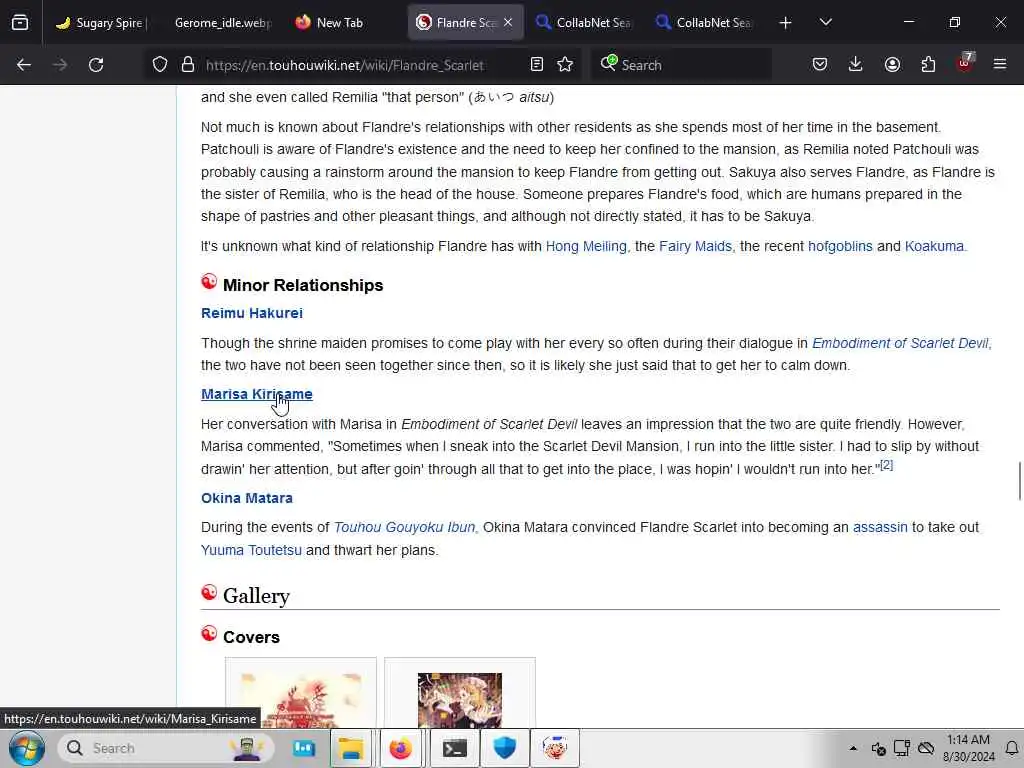Open tracking protection shield icon
This screenshot has height=768, width=1024.
click(160, 65)
